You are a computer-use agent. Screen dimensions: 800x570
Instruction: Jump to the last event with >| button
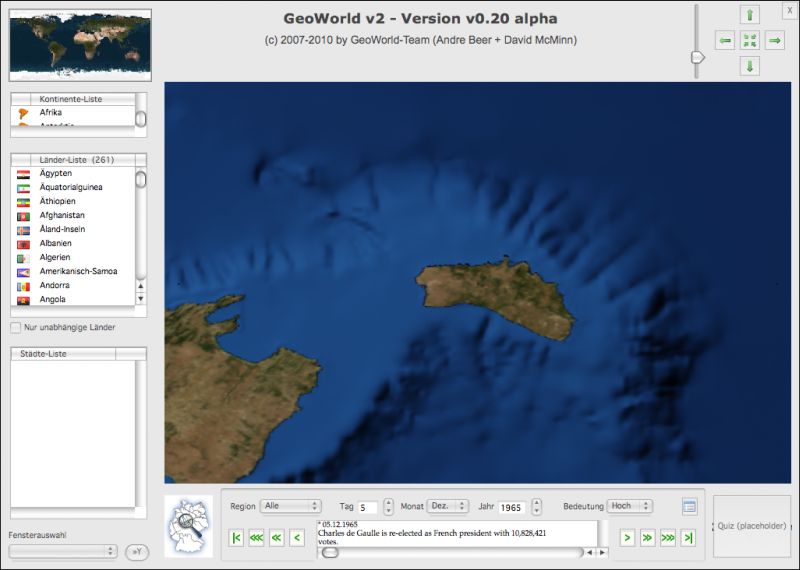click(688, 537)
